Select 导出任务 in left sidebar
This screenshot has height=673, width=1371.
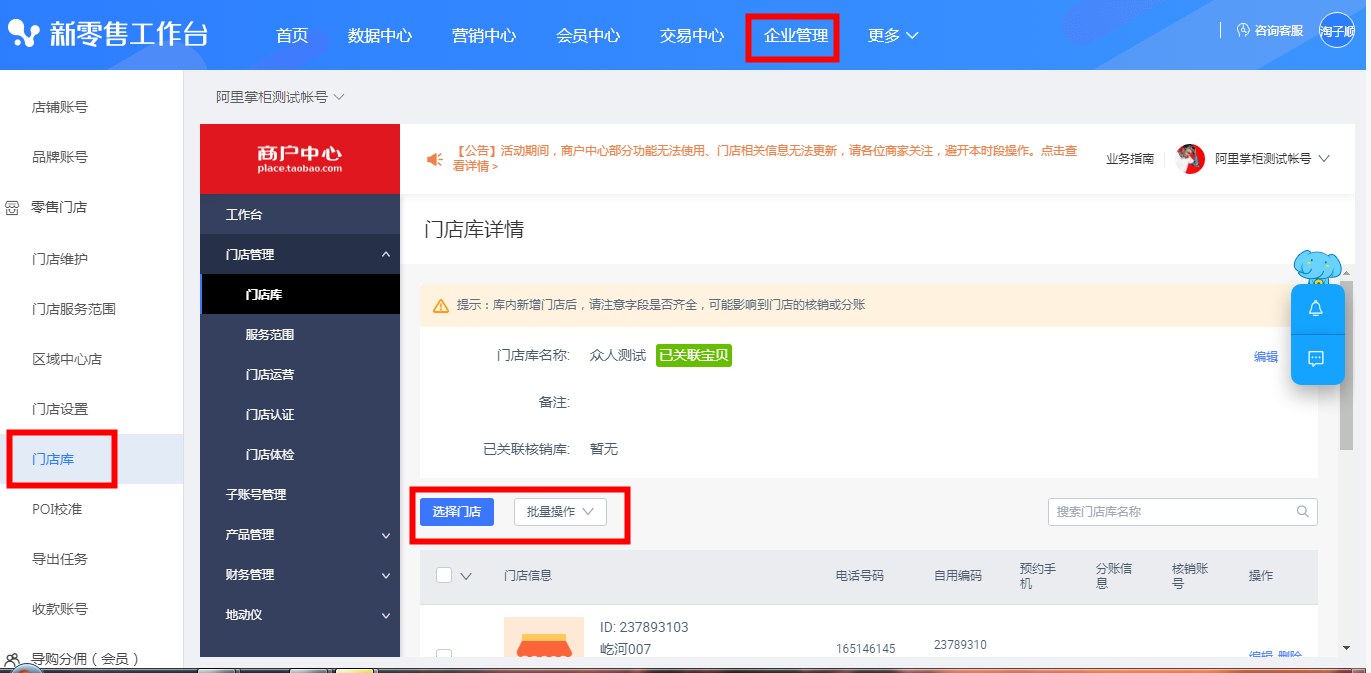(60, 559)
